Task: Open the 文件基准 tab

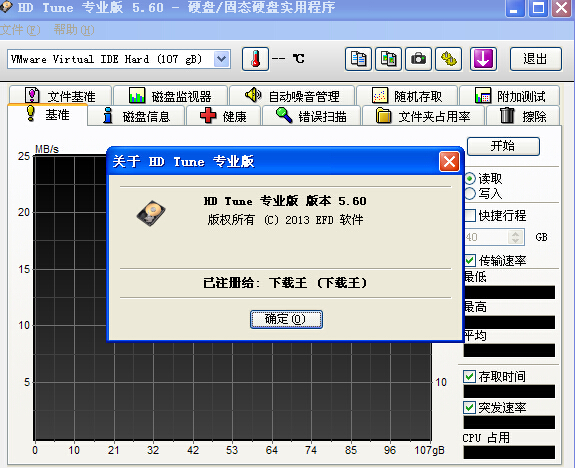Action: [61, 96]
